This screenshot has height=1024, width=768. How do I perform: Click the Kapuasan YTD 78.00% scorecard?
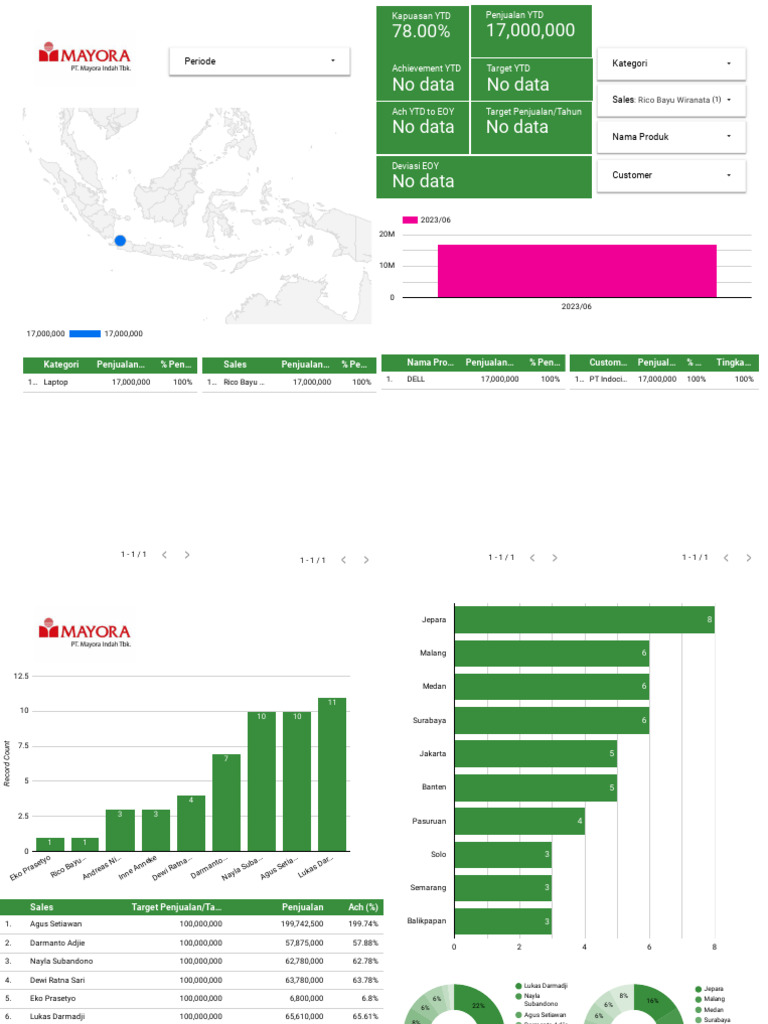[423, 31]
